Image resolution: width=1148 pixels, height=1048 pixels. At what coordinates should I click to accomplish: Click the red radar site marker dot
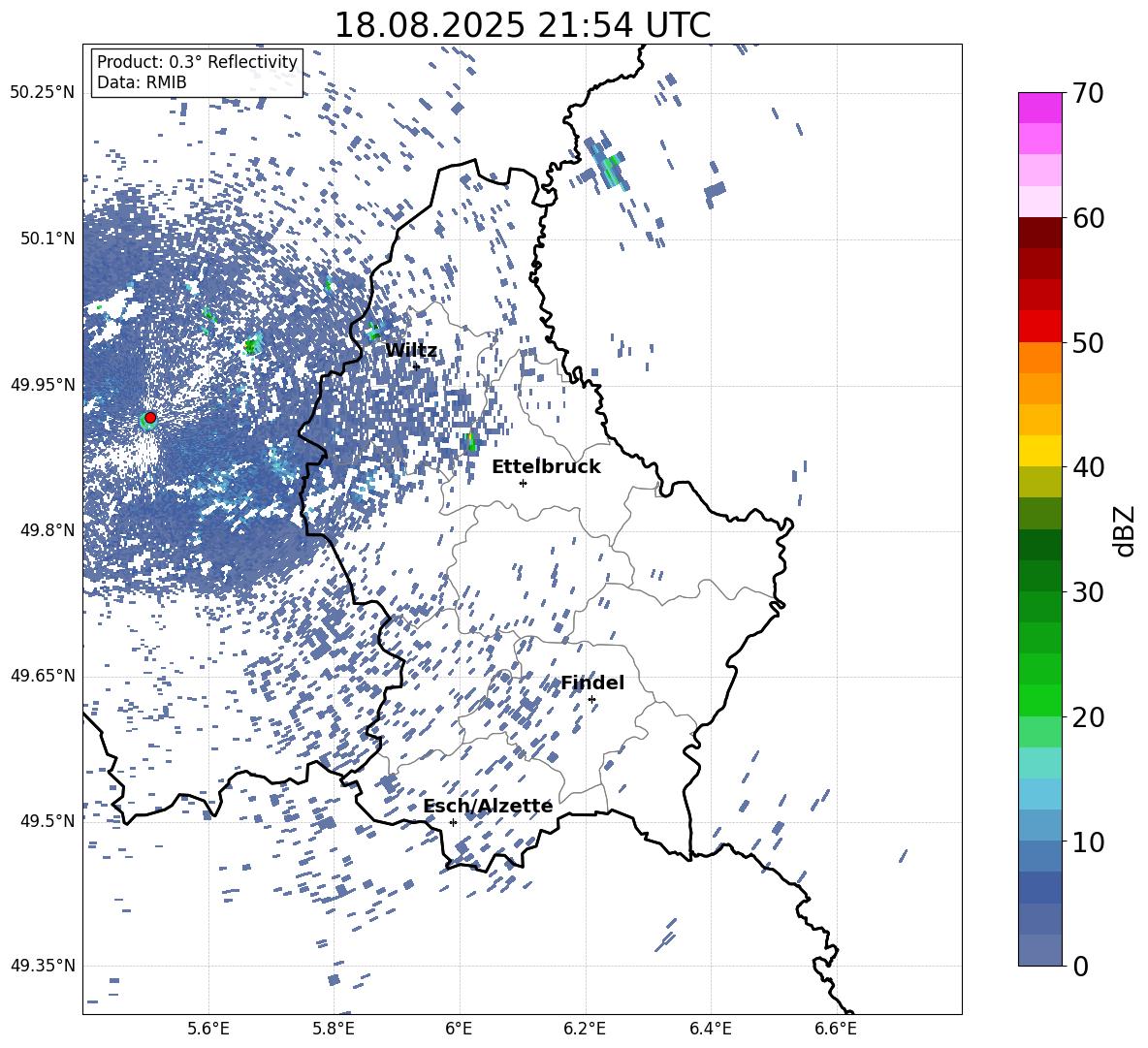(150, 417)
